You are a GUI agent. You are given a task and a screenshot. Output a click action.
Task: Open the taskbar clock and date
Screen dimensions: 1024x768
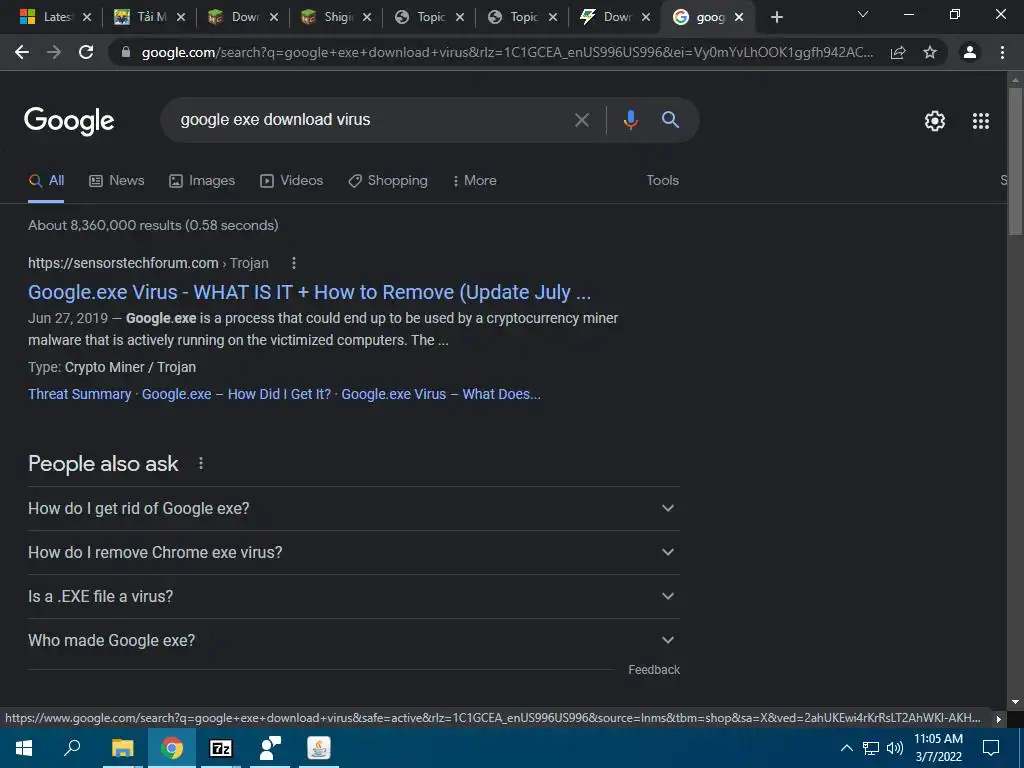click(938, 748)
